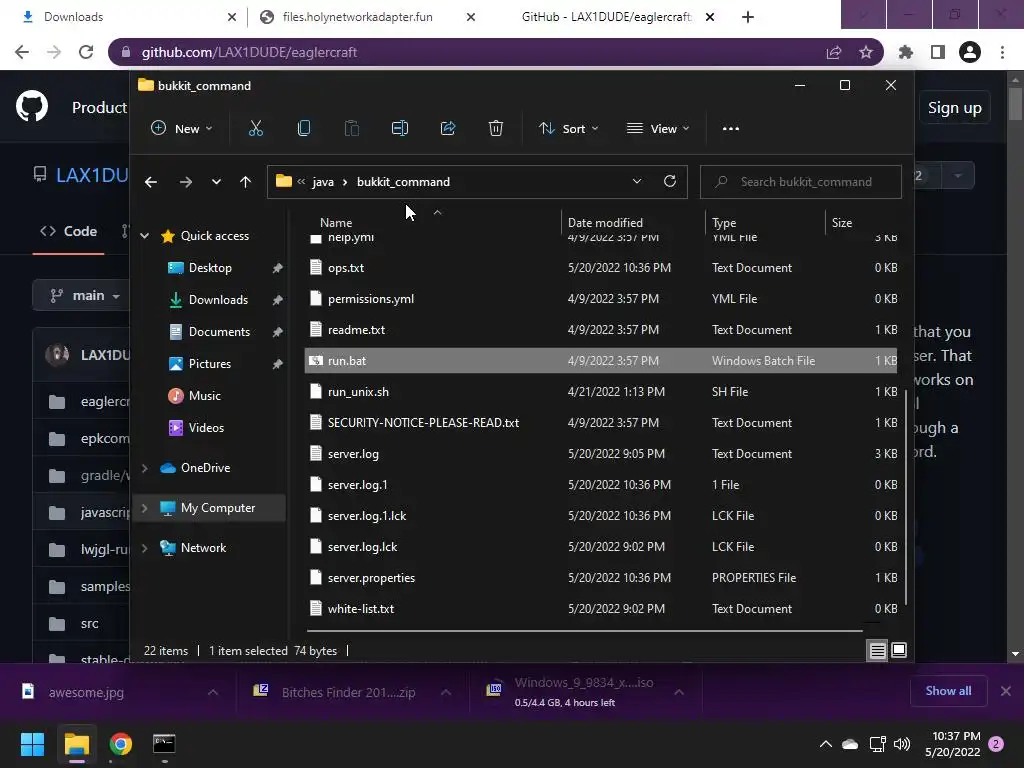Open the GitHub Code tab
This screenshot has height=768, width=1024.
tap(69, 231)
